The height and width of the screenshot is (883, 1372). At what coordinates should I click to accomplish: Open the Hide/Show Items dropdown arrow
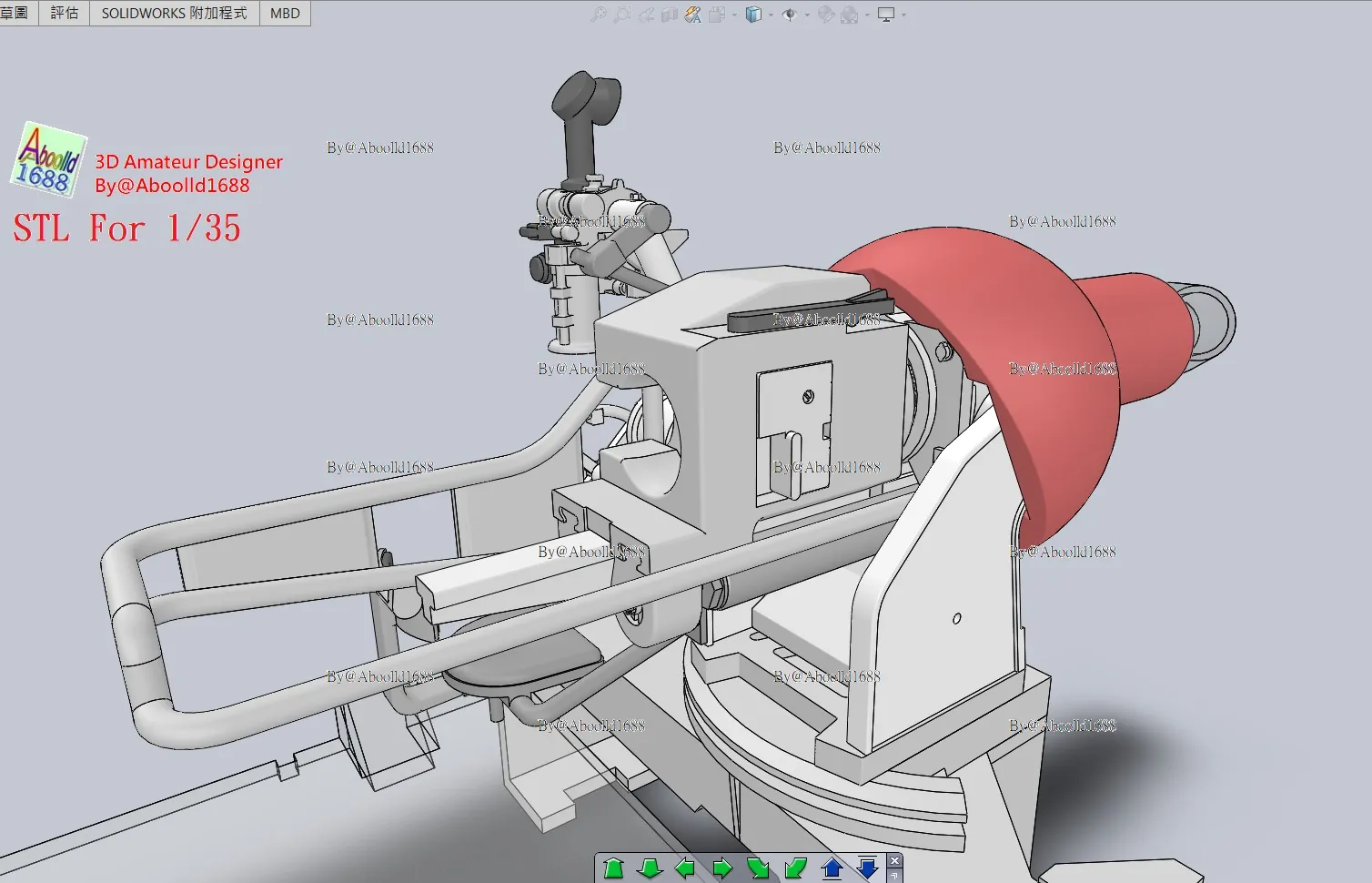807,15
